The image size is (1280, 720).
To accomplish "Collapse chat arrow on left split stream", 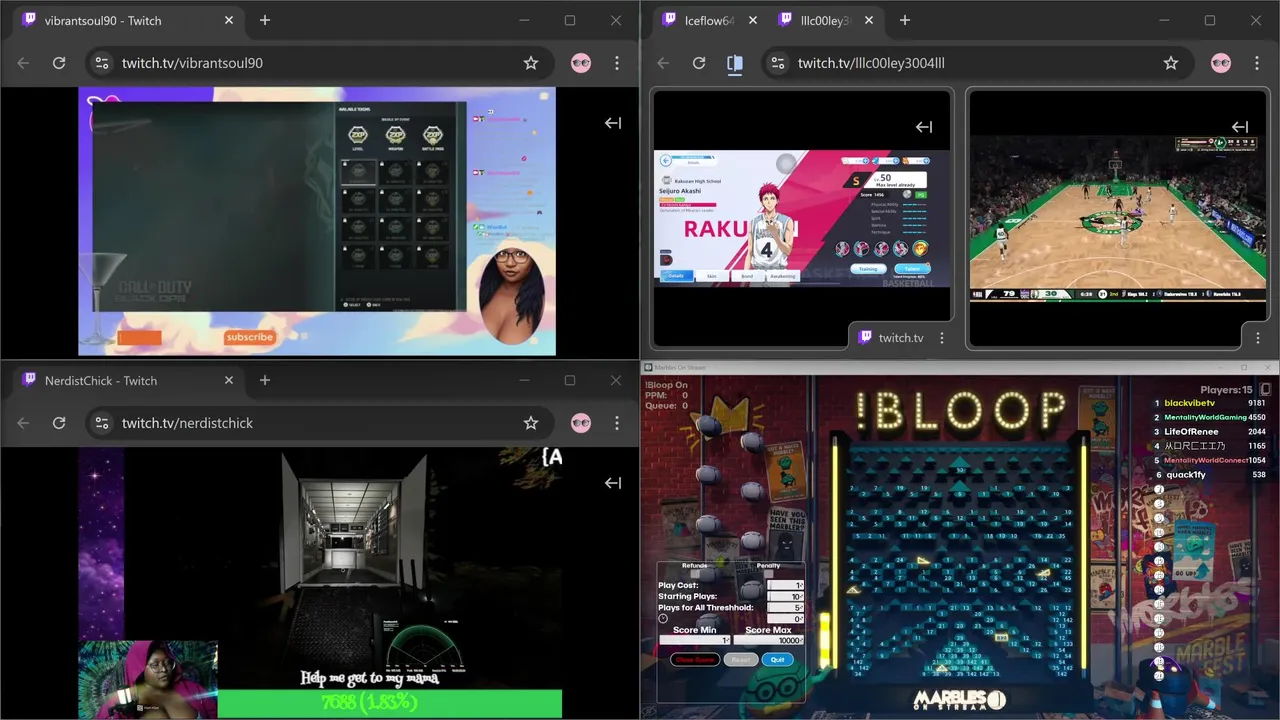I will pyautogui.click(x=924, y=127).
